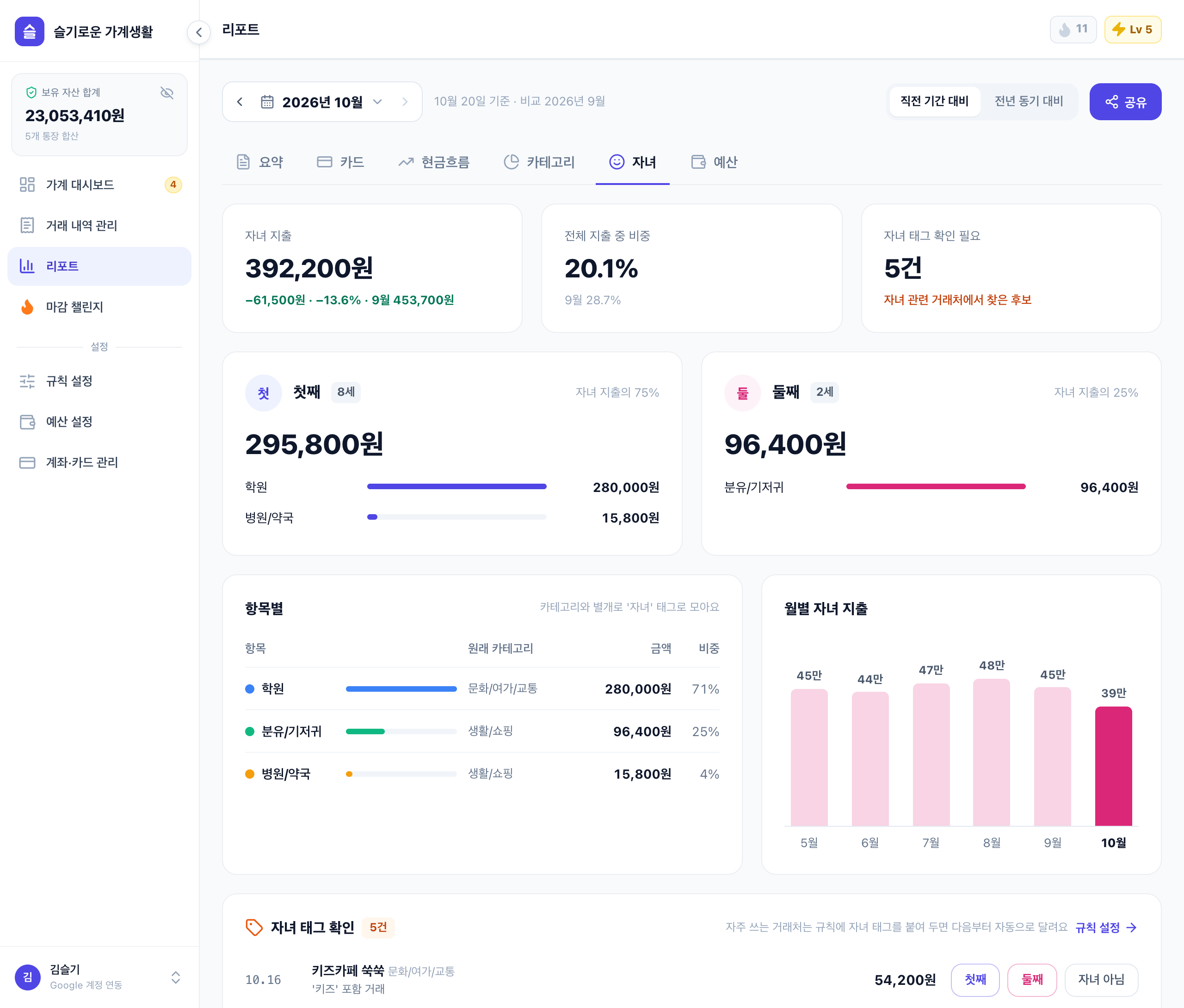
Task: Click the 슬기로운 가계생활 app logo icon
Action: click(30, 31)
